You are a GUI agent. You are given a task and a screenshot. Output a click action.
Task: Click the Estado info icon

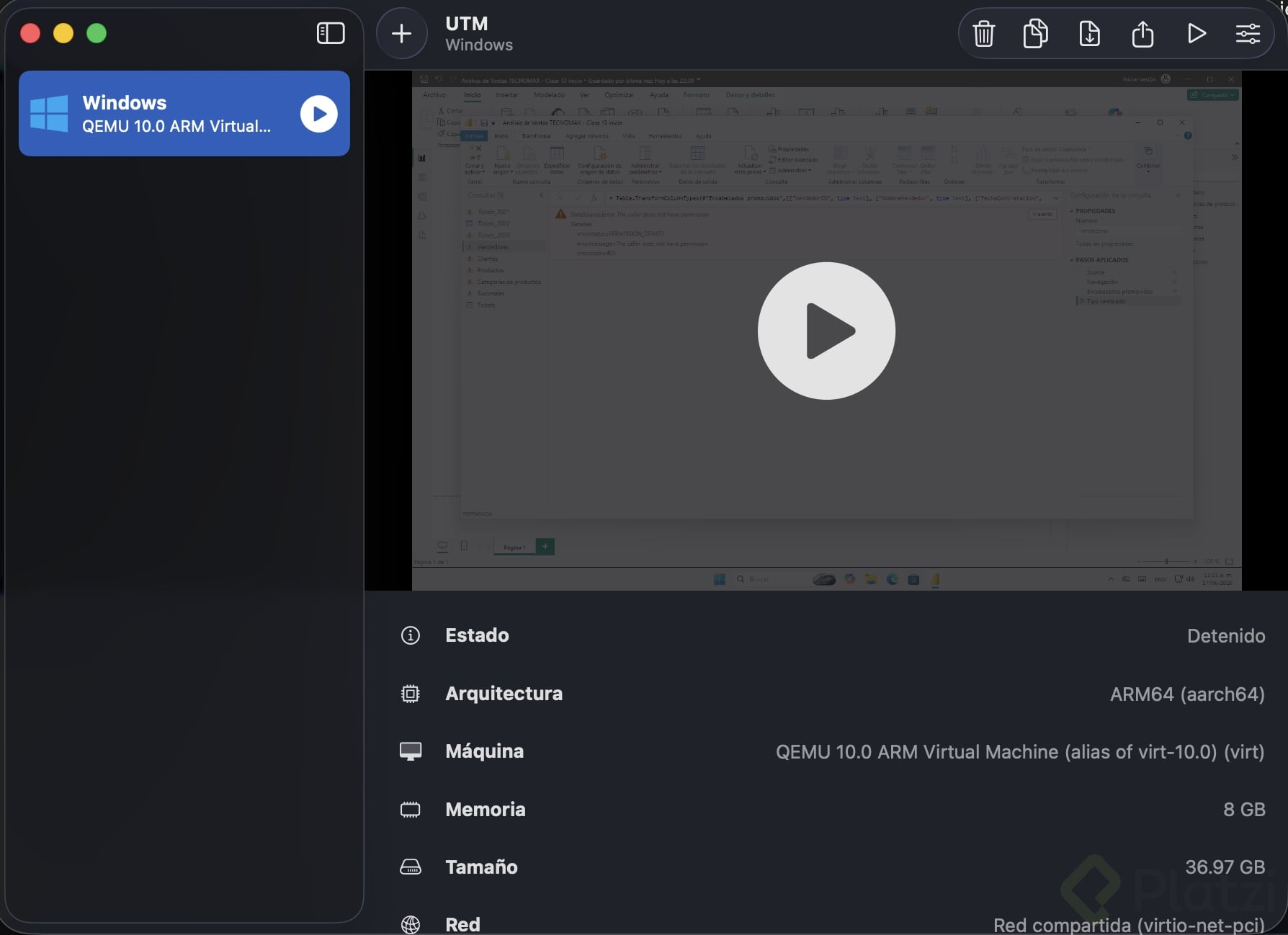tap(411, 635)
